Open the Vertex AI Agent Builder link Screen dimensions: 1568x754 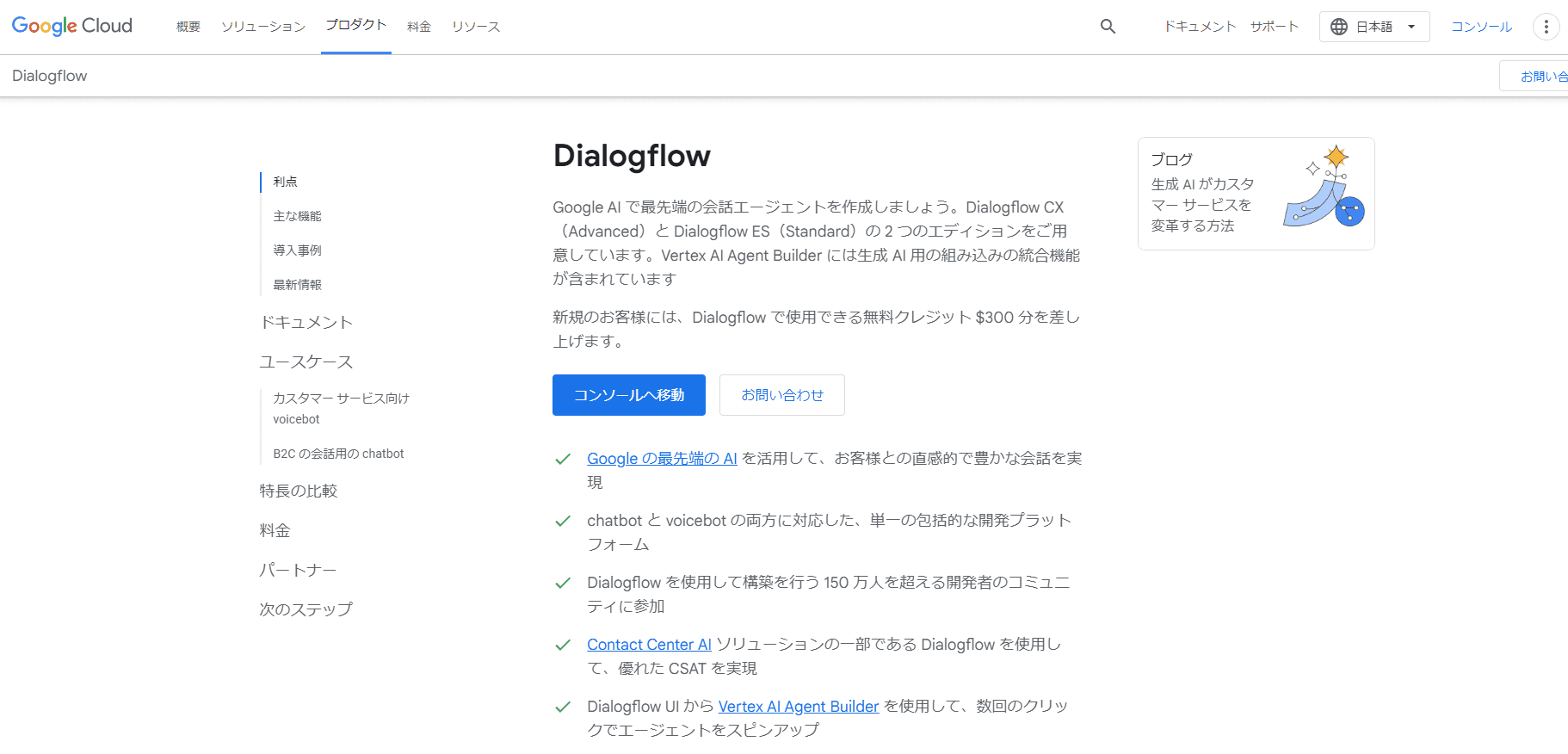pyautogui.click(x=799, y=707)
